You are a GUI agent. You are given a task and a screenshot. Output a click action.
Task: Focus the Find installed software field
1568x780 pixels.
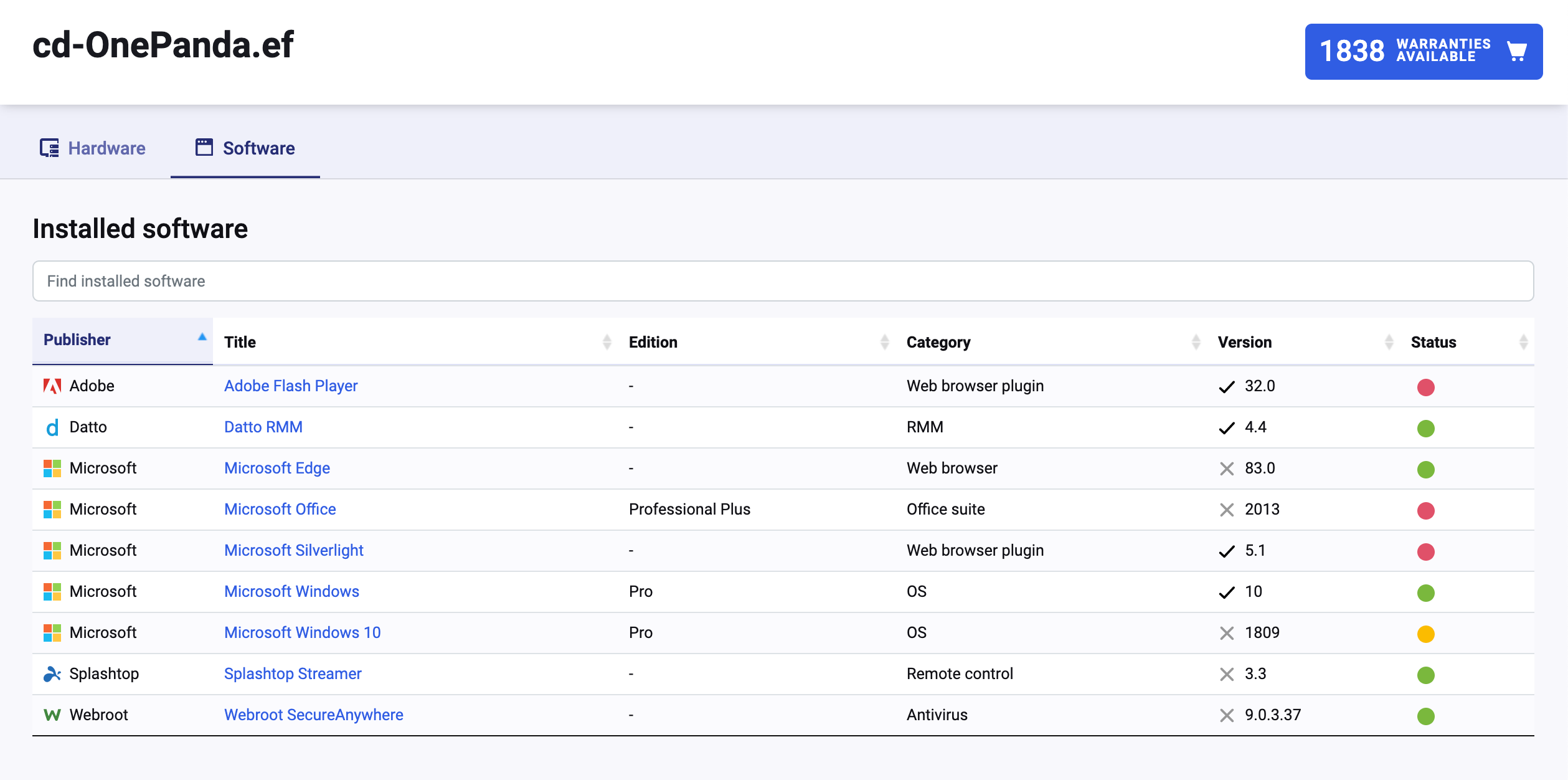pyautogui.click(x=783, y=281)
